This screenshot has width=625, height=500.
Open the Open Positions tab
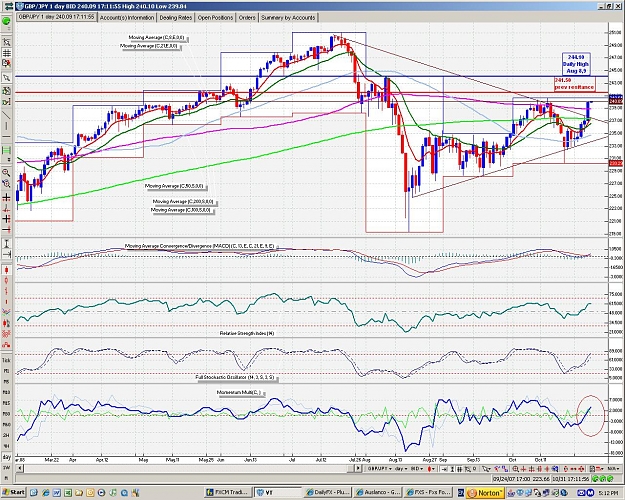[215, 18]
